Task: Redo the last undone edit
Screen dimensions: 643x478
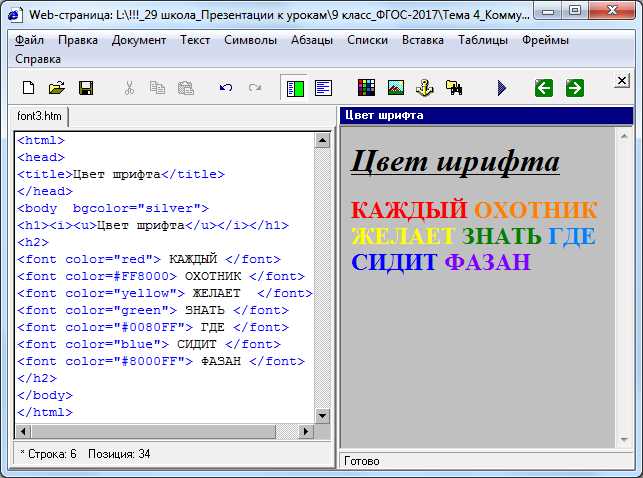Action: click(x=255, y=88)
